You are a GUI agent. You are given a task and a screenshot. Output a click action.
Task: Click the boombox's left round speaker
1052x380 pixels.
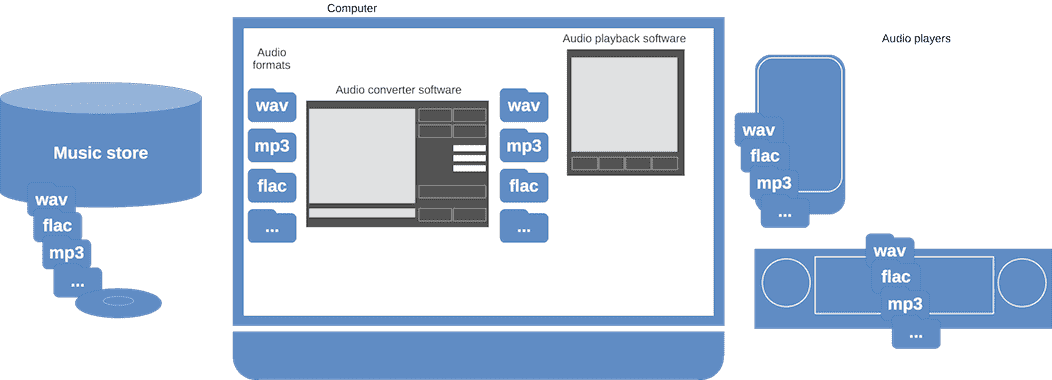pyautogui.click(x=786, y=283)
